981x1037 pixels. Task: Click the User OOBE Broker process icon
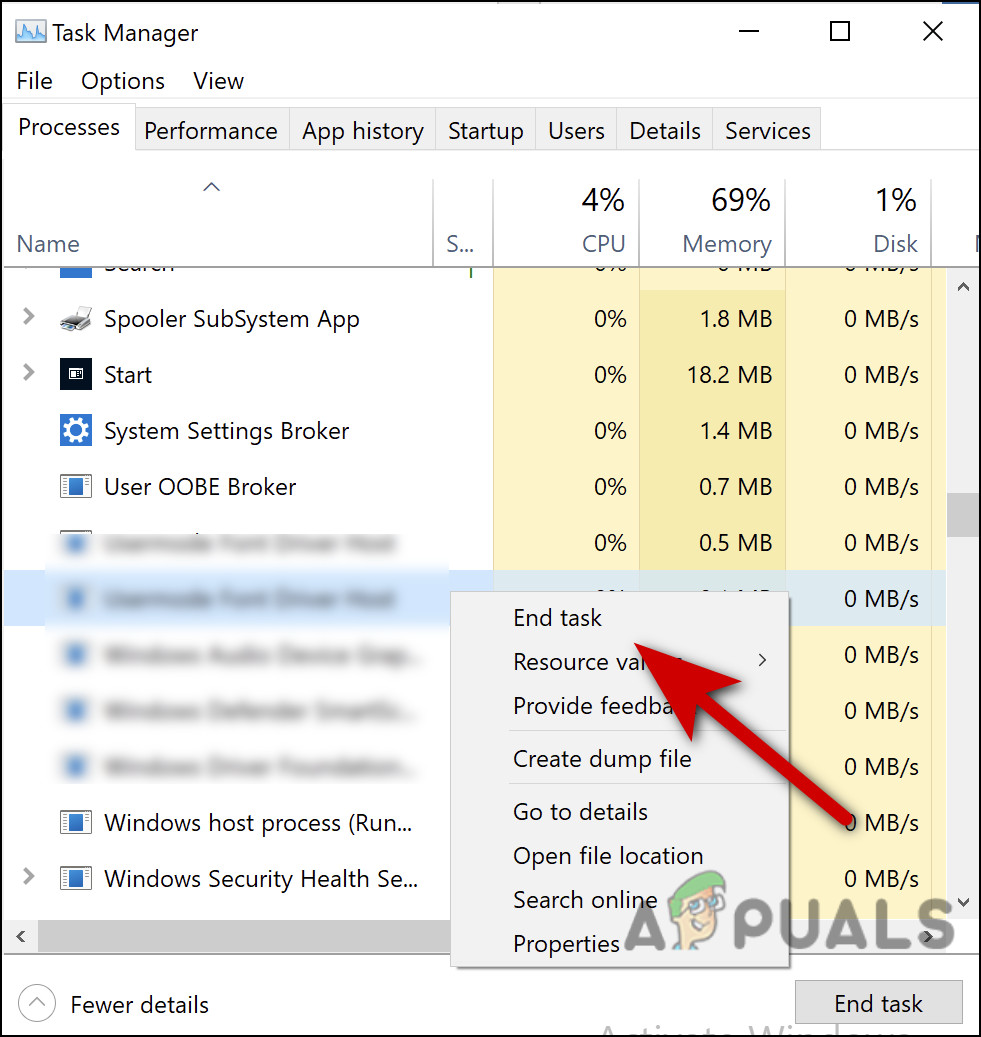75,486
